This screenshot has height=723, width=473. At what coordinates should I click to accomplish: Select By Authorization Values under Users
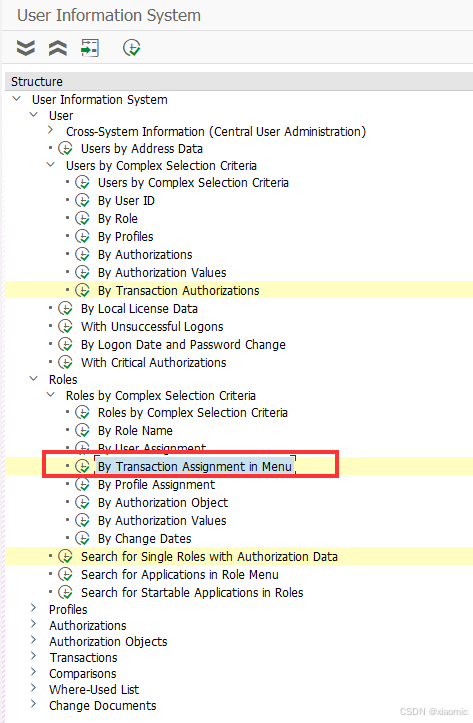pos(162,273)
